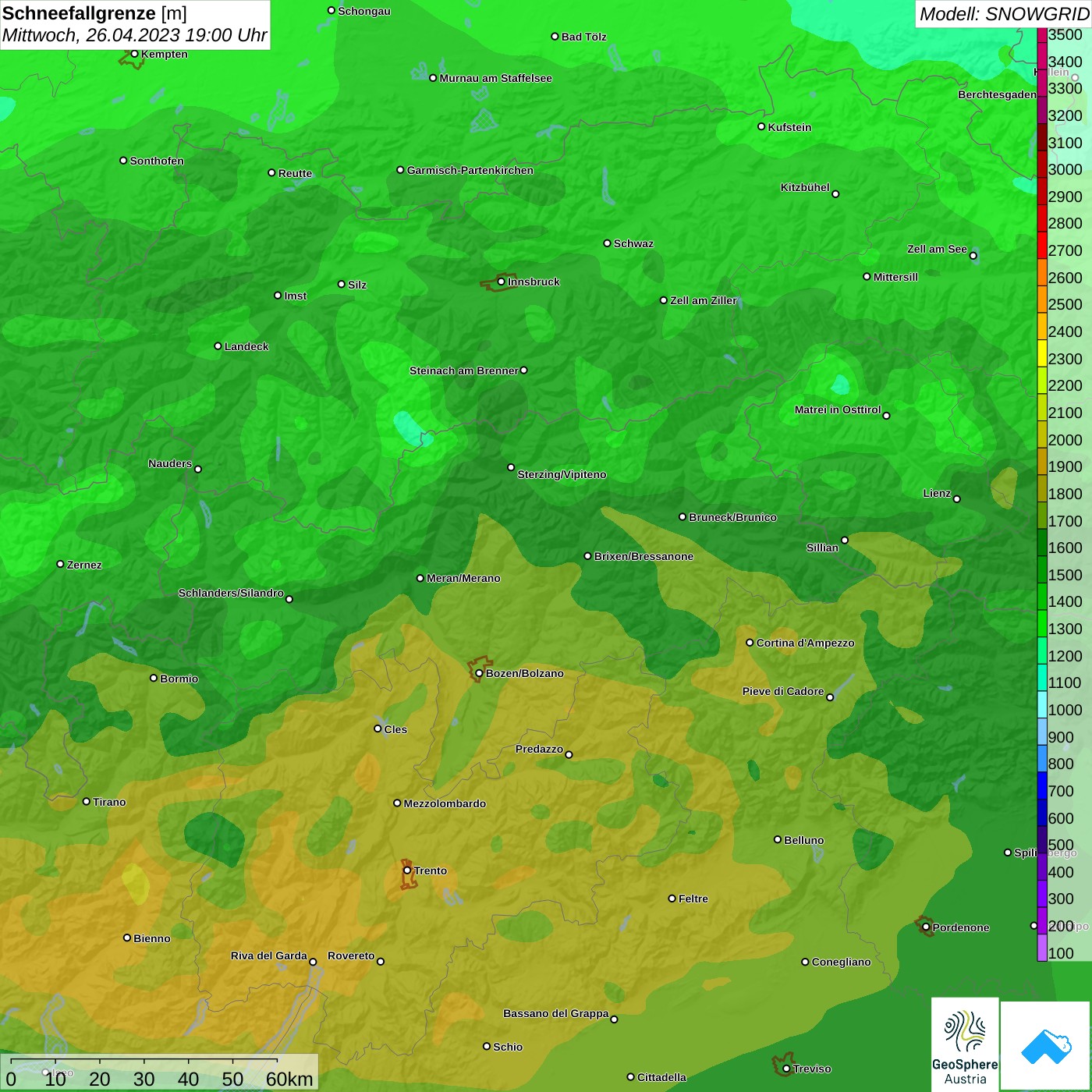Click the 'Rovereto' town label
The image size is (1092, 1092).
(x=351, y=955)
